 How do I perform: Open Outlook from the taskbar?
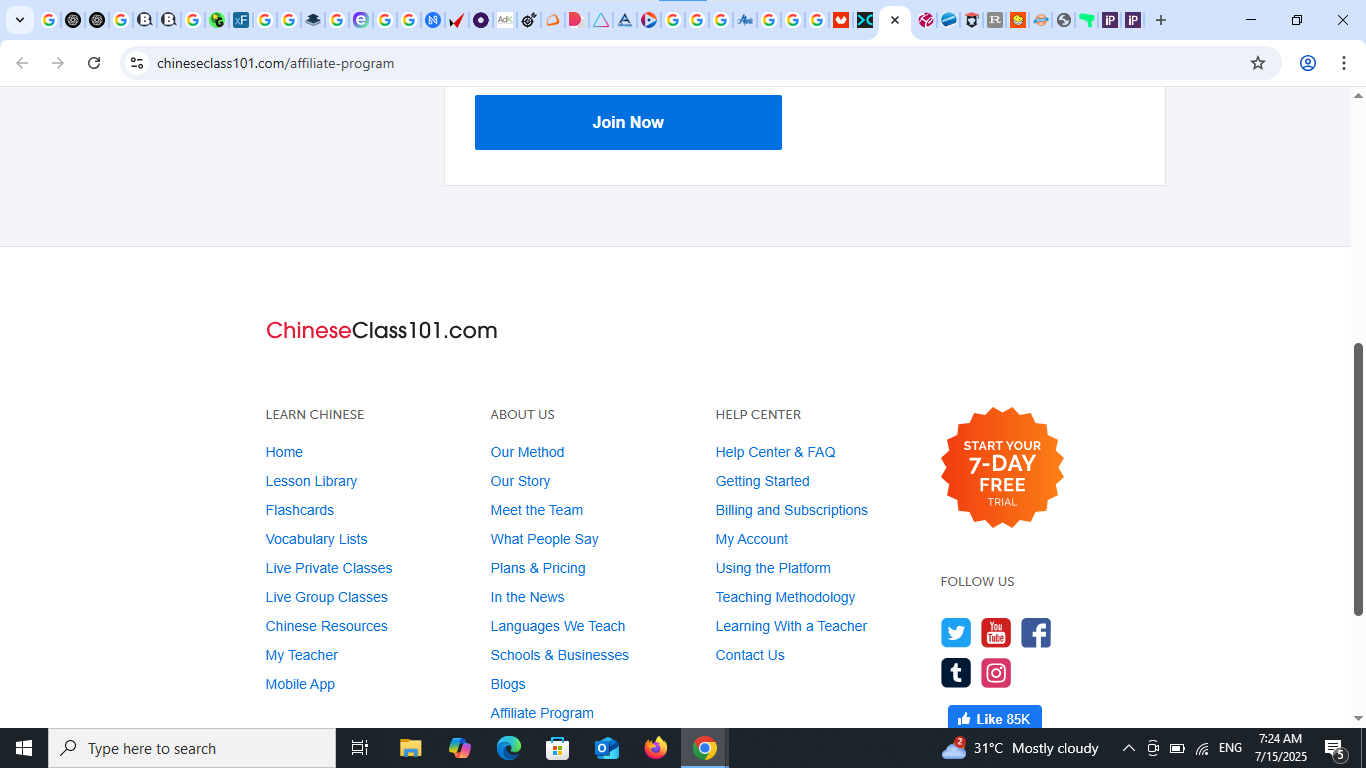pos(607,748)
